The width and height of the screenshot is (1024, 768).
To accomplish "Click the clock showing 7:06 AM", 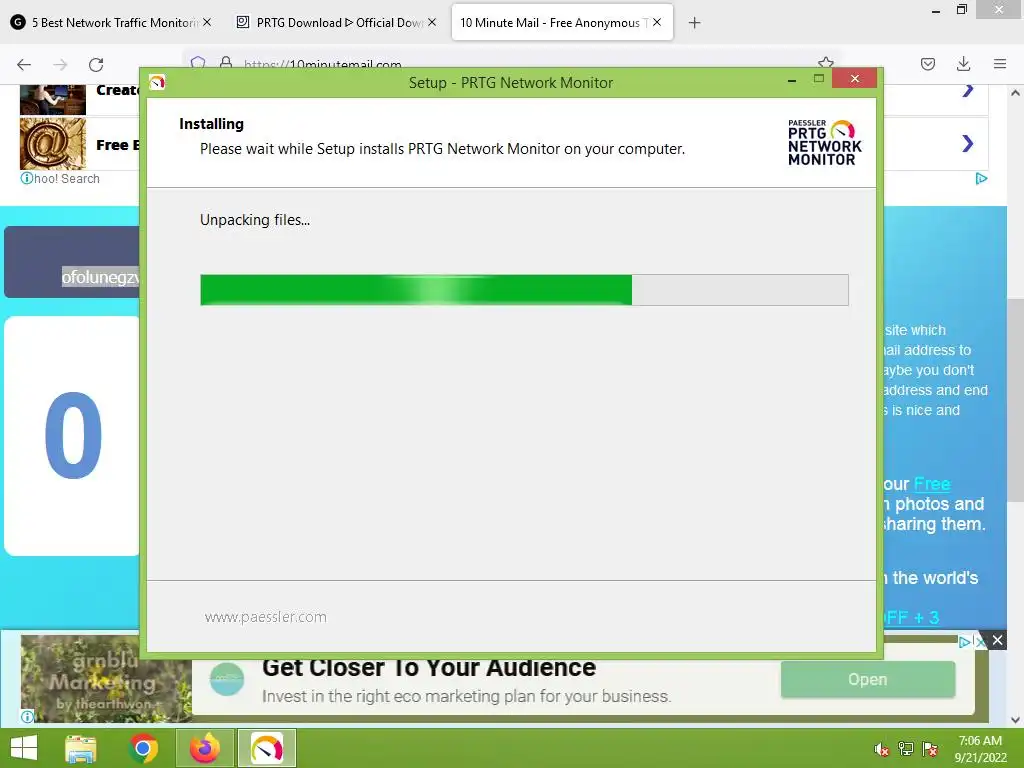I will click(x=980, y=741).
